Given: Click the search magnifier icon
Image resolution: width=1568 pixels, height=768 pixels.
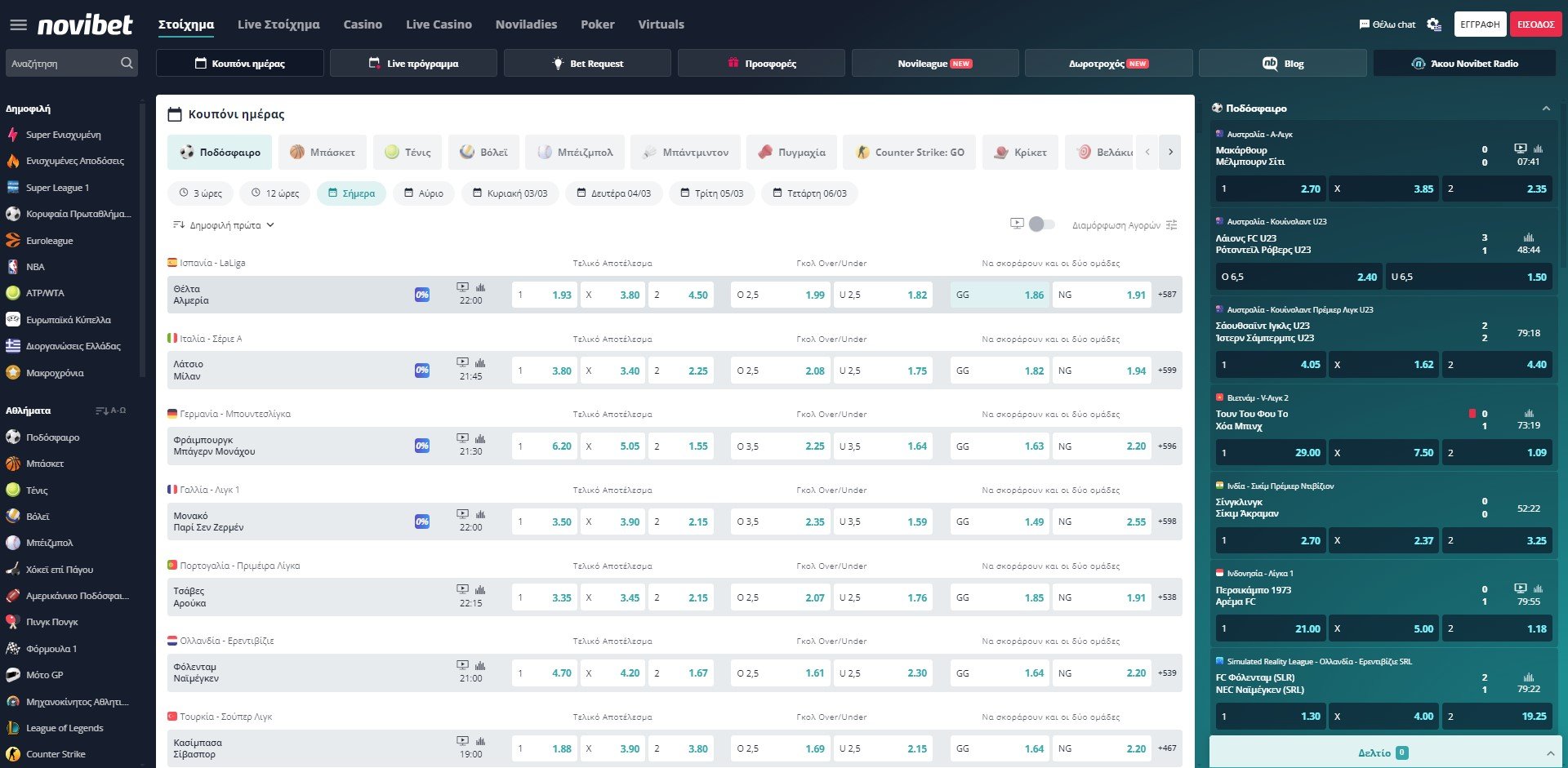Looking at the screenshot, I should coord(127,63).
